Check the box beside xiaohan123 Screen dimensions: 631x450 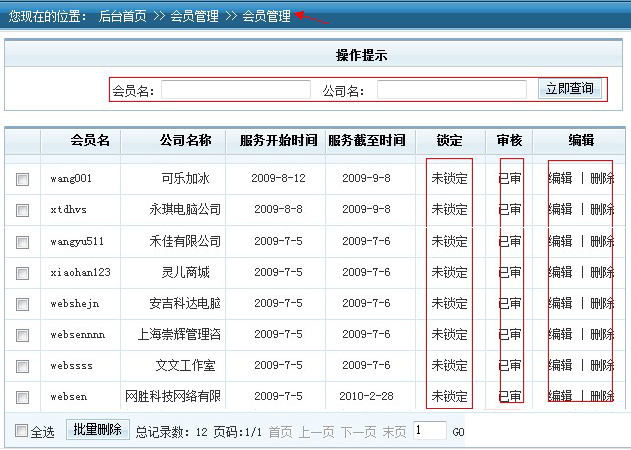(22, 273)
